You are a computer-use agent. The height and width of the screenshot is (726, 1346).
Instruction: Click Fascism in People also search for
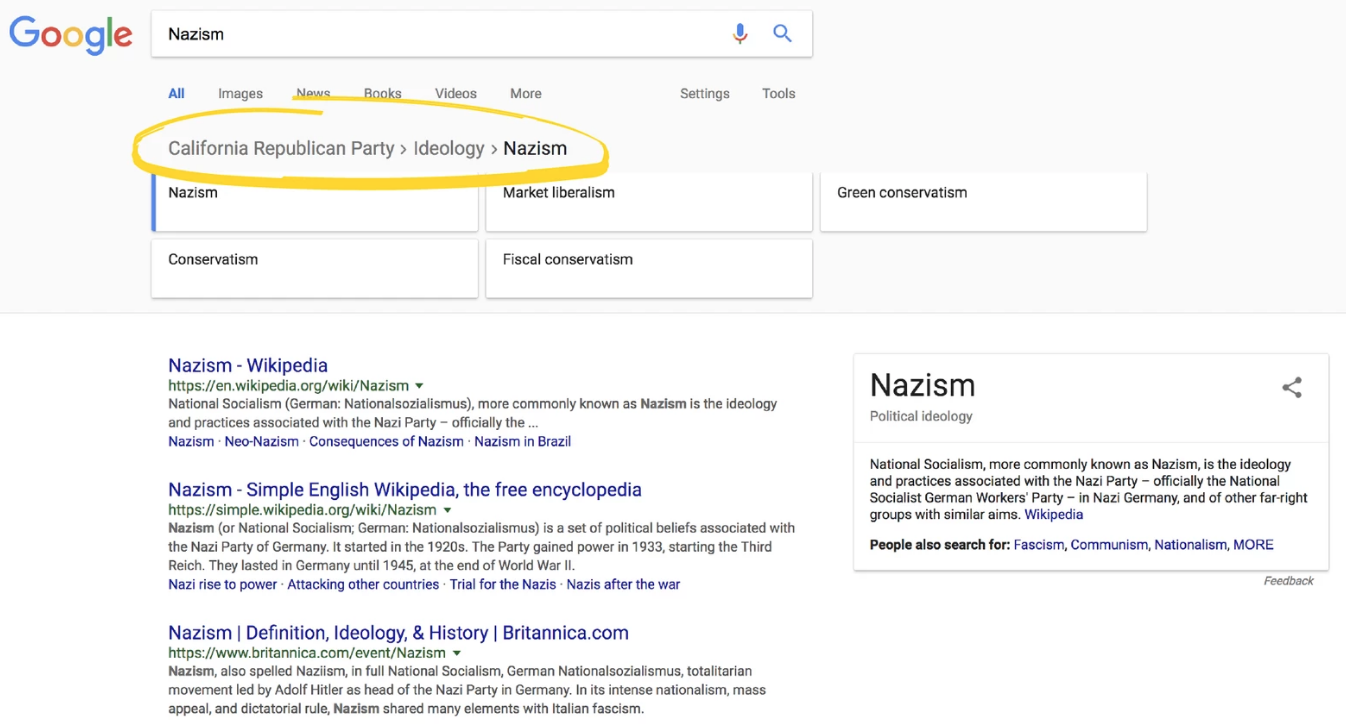pyautogui.click(x=1039, y=545)
